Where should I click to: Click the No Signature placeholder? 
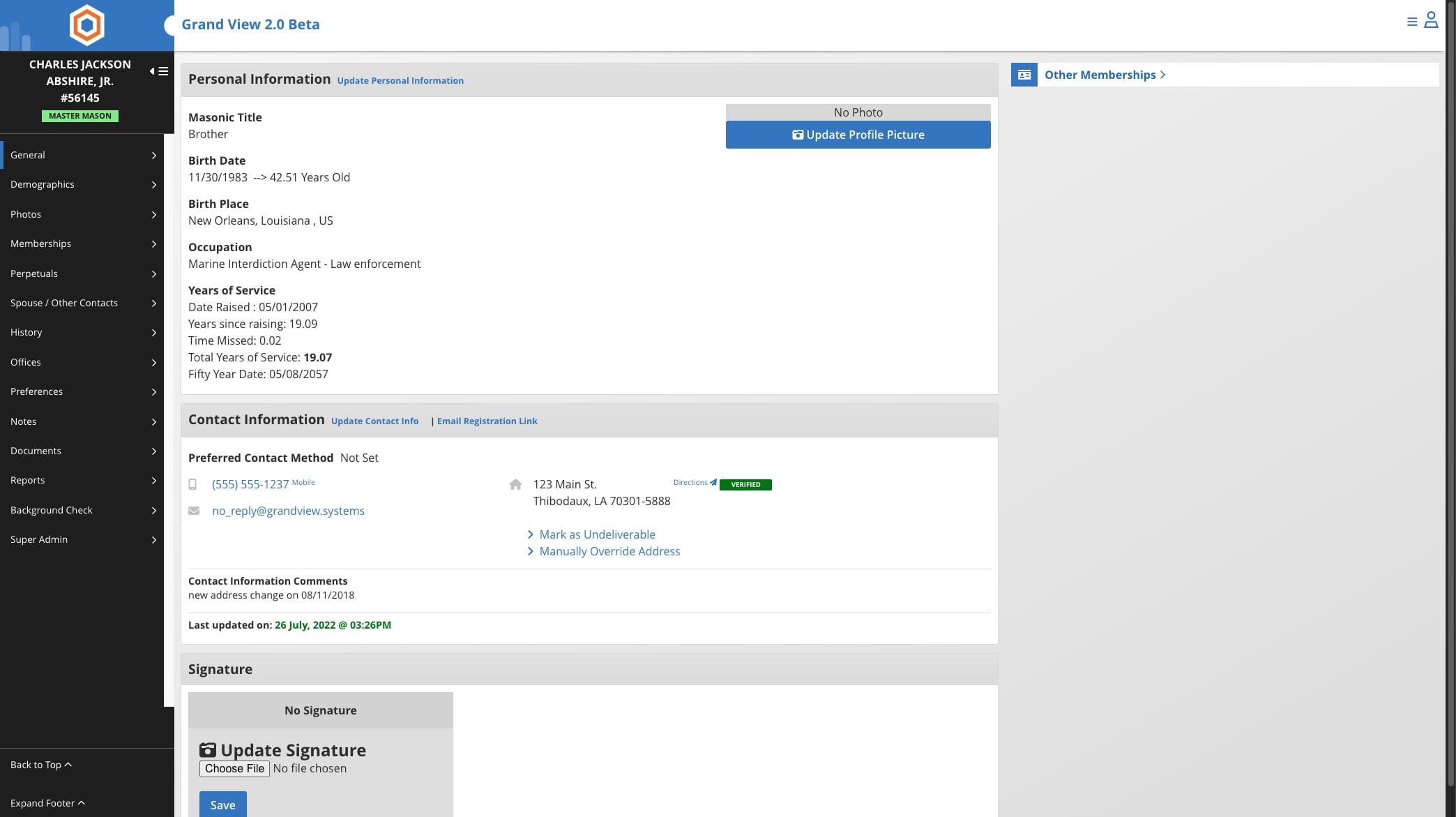(x=321, y=710)
